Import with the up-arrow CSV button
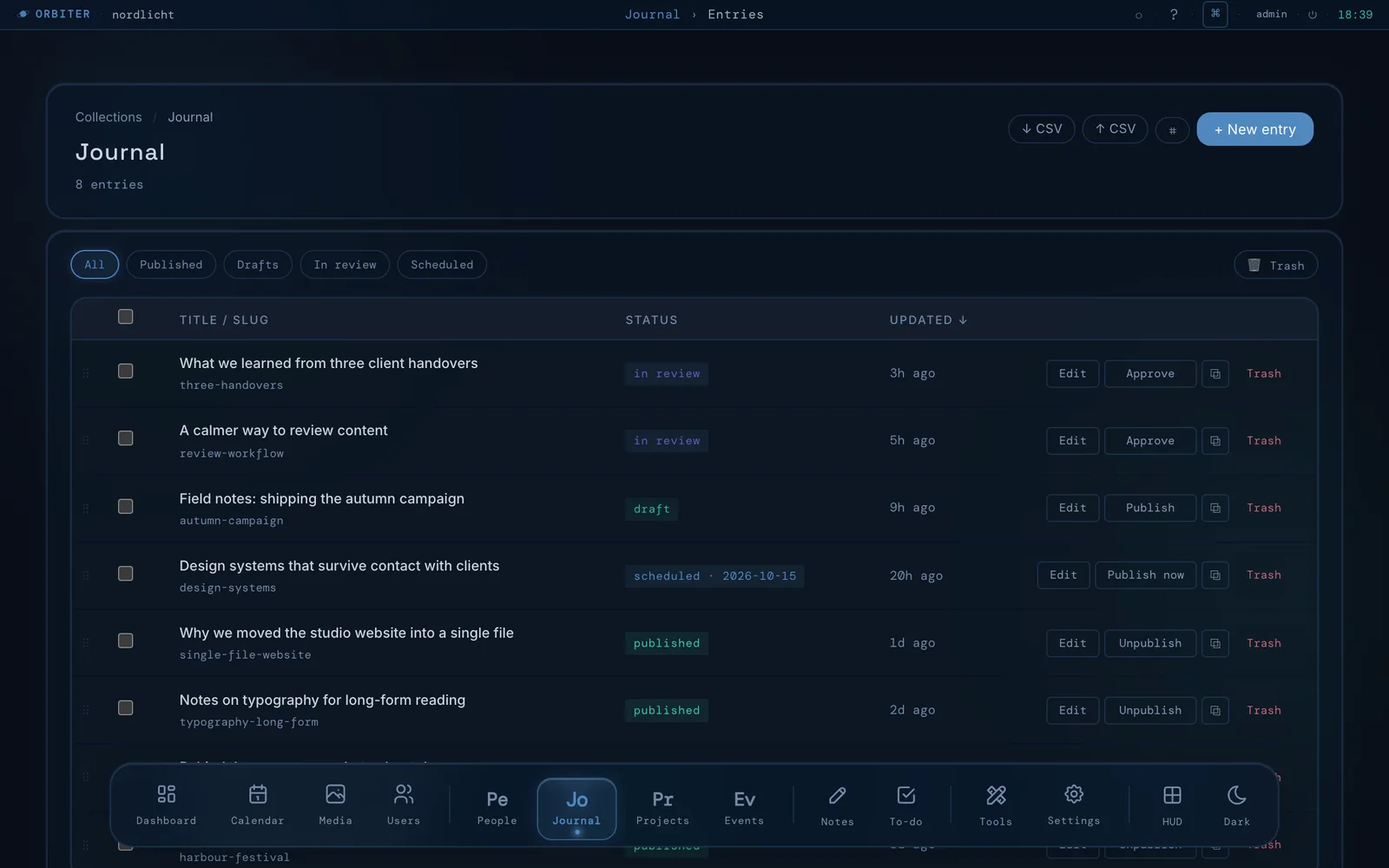Screen dimensions: 1389x868 click(1115, 128)
